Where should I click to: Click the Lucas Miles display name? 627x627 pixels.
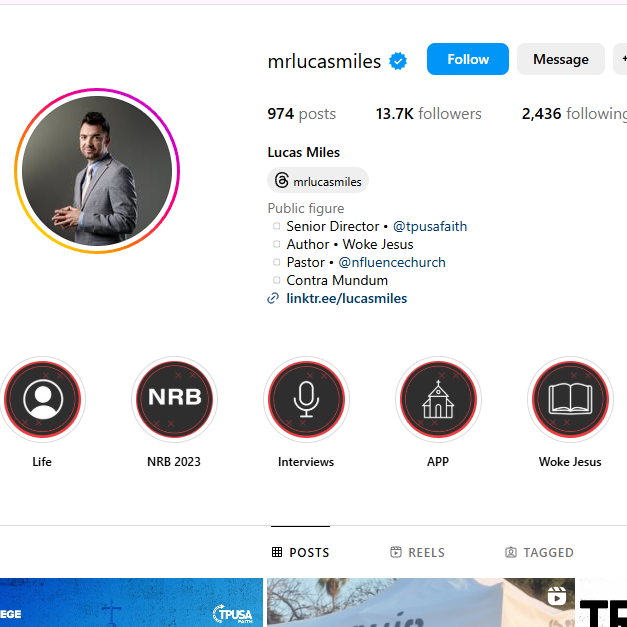click(x=304, y=152)
